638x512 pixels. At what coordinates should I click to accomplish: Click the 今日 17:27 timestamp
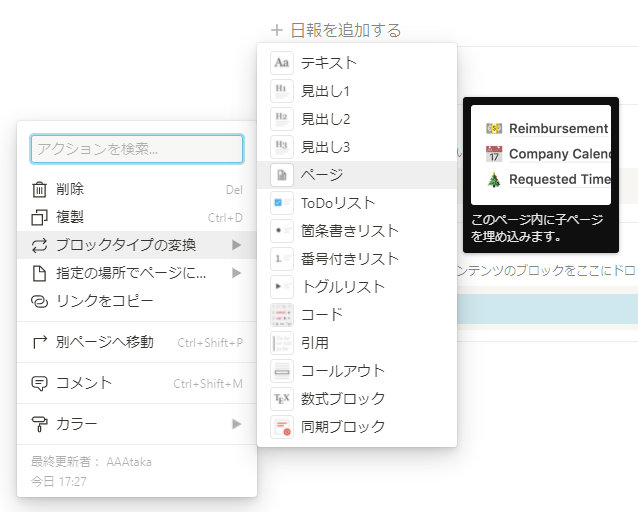[x=59, y=482]
